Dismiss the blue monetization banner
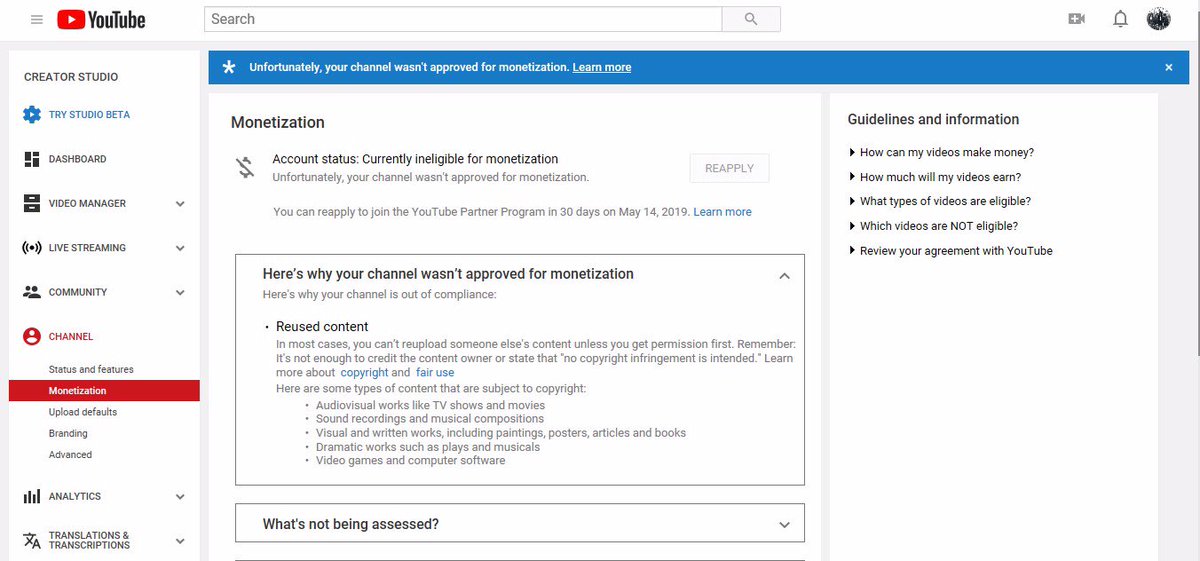 [x=1168, y=67]
